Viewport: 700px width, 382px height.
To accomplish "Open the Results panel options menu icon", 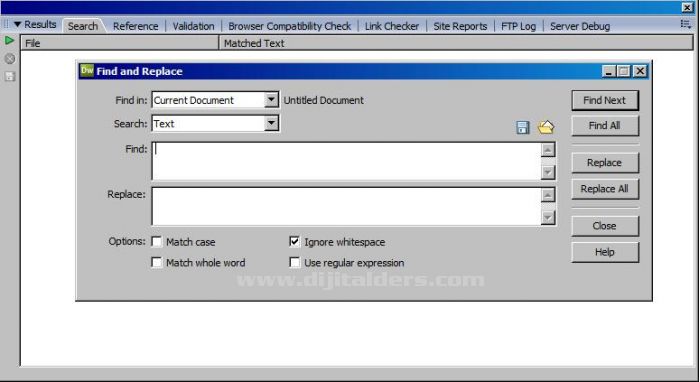I will coord(686,24).
